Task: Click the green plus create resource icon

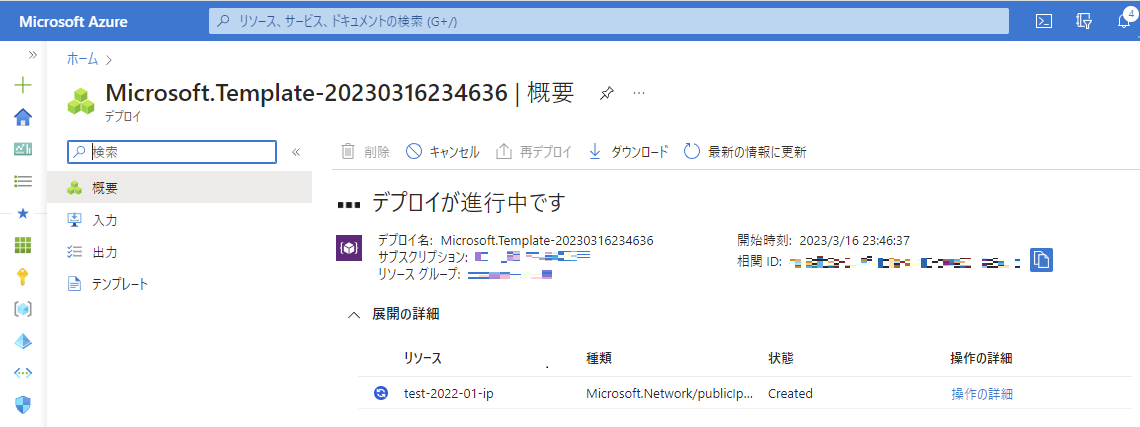Action: click(x=23, y=85)
